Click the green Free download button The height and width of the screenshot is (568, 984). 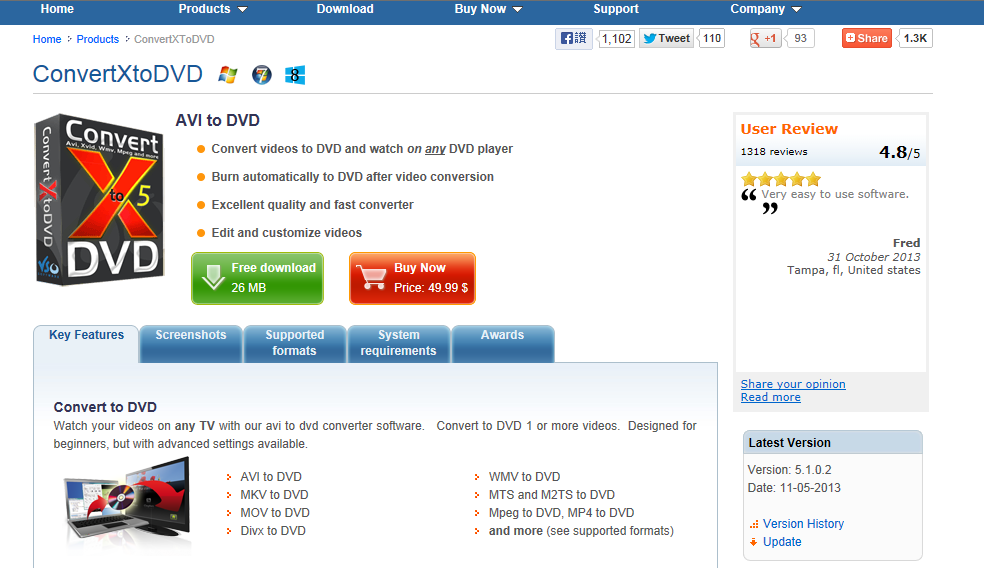click(x=257, y=278)
